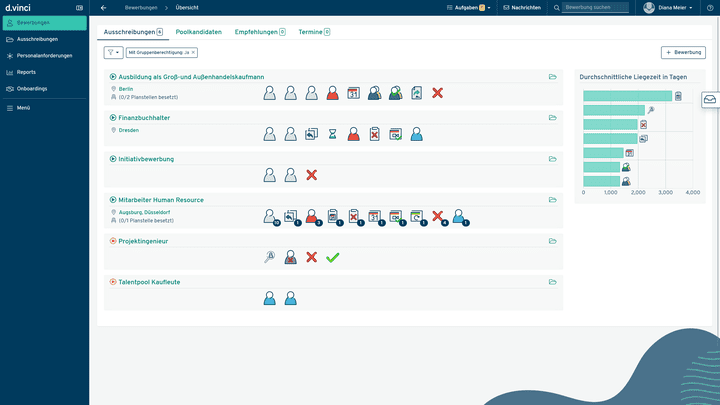720x405 pixels.
Task: Switch to the Poolkandidaten tab
Action: tap(198, 32)
